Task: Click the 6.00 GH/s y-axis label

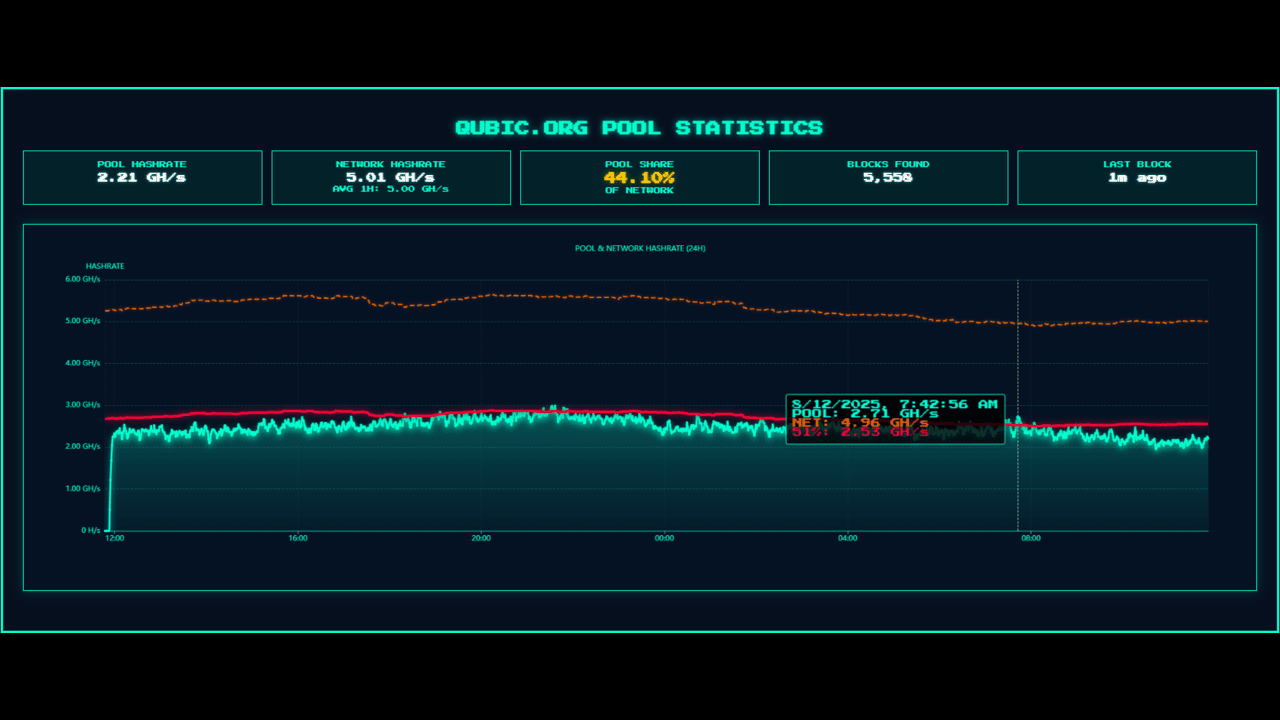Action: (83, 279)
